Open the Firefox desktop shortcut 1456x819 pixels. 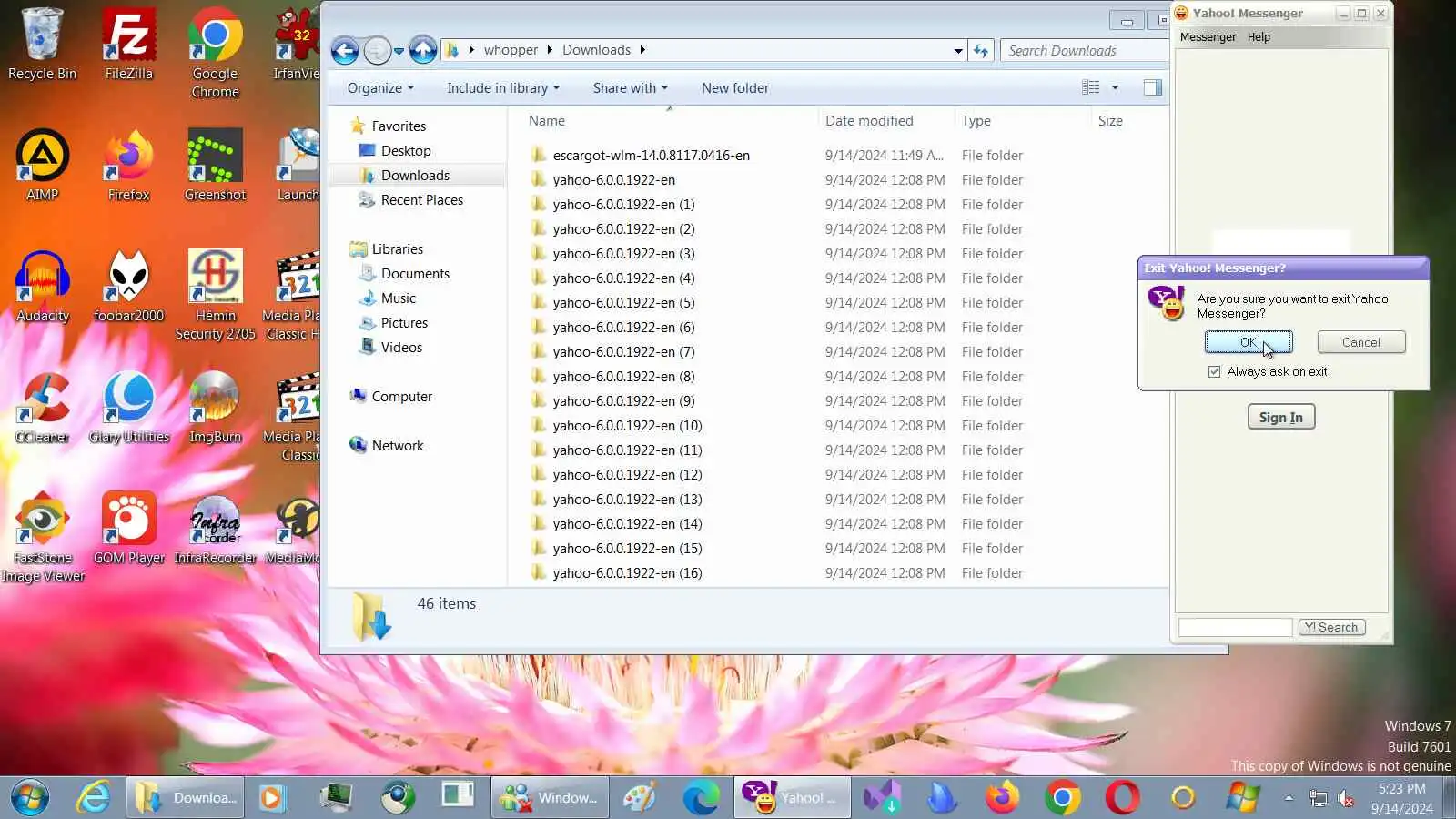click(x=128, y=165)
